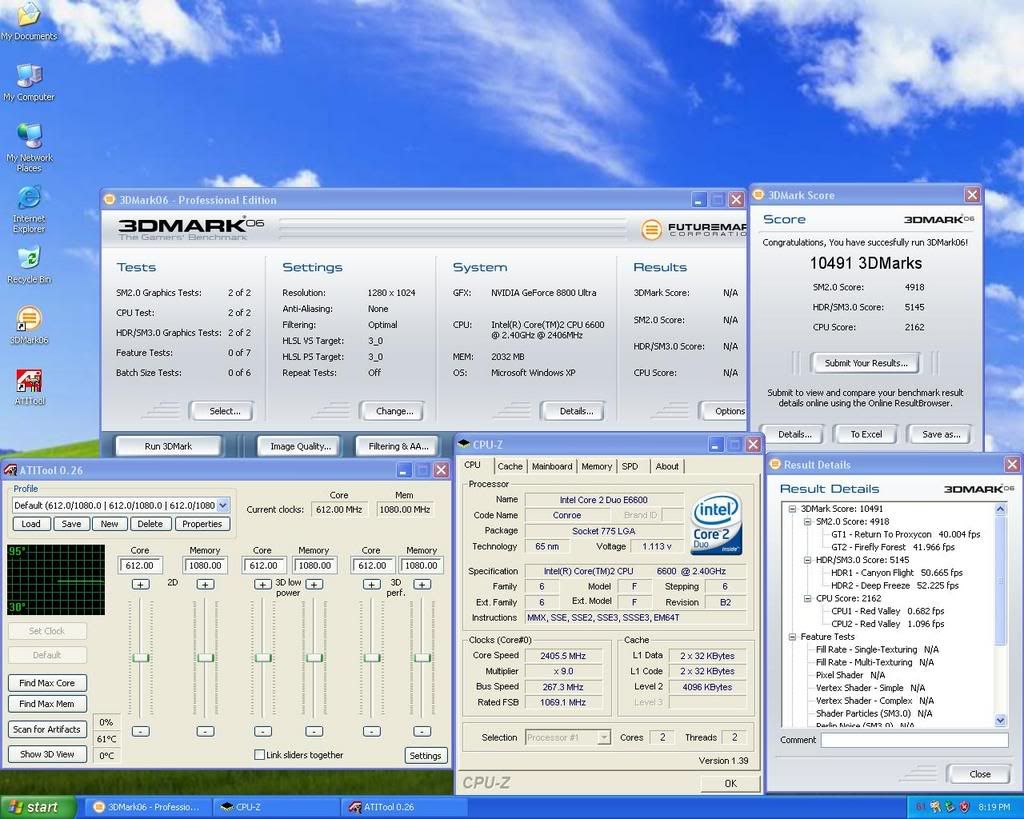This screenshot has width=1024, height=819.
Task: Click the Comment input field
Action: tap(914, 741)
